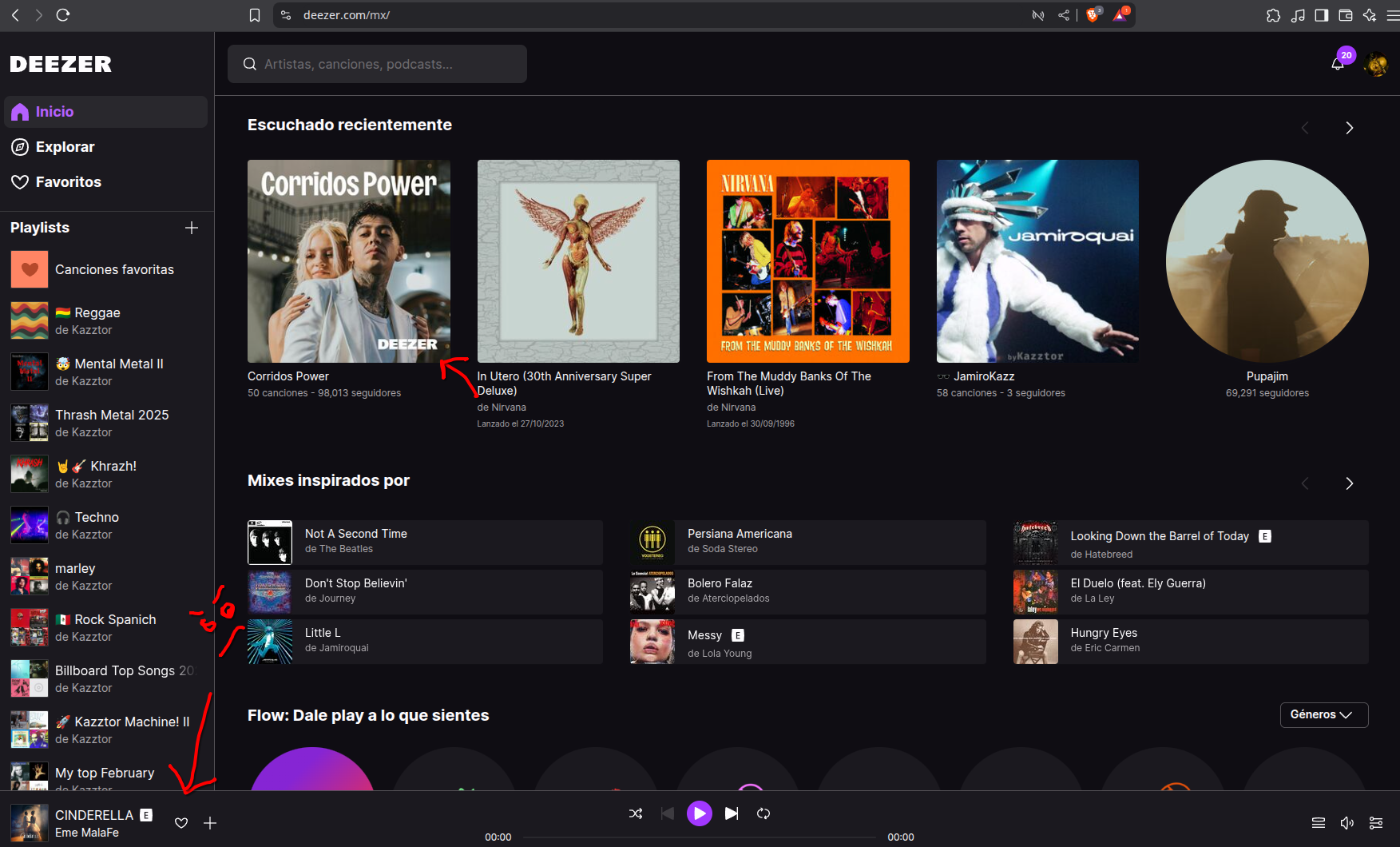Play Messy by Lola Young mix

pyautogui.click(x=808, y=642)
